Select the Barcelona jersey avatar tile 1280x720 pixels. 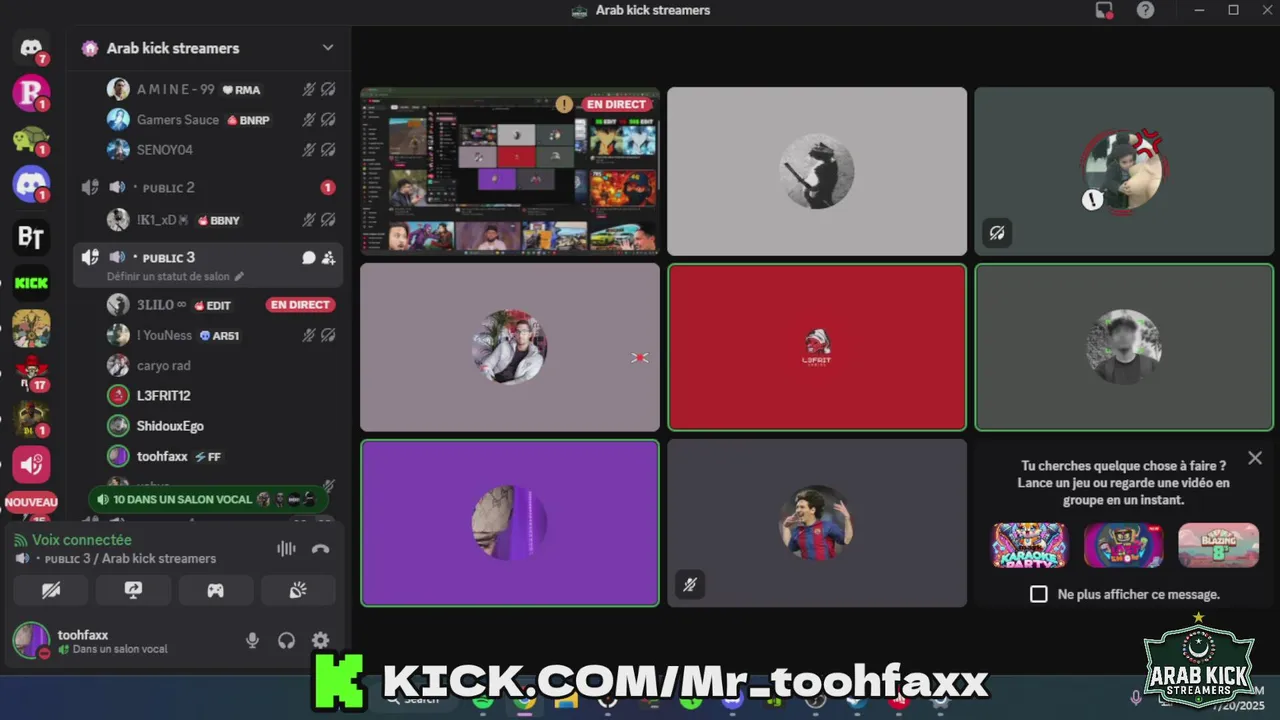pyautogui.click(x=817, y=523)
